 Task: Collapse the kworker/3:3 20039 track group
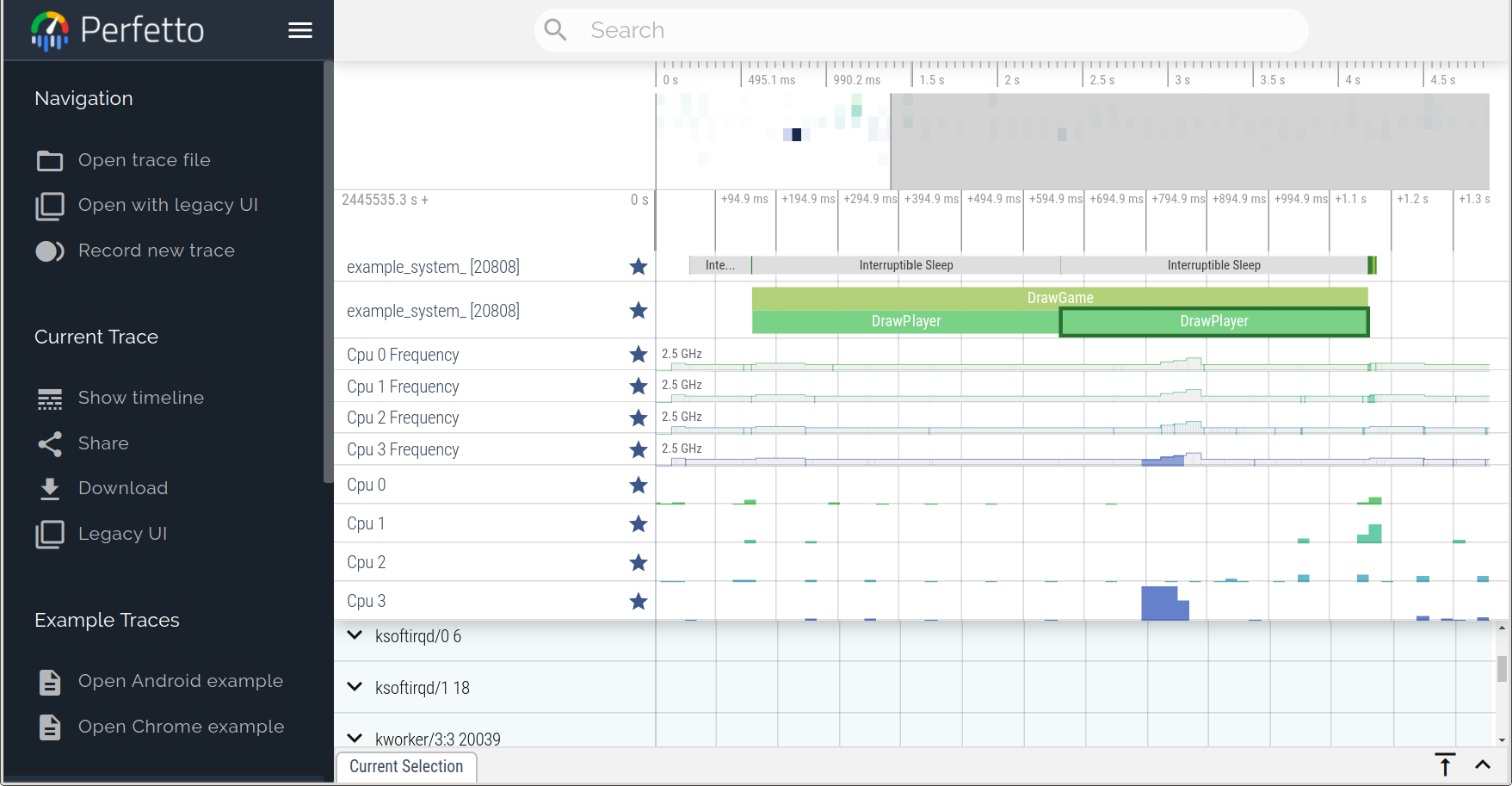[x=355, y=738]
